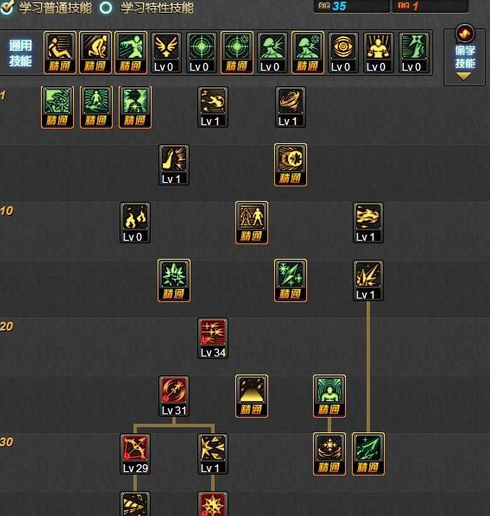Select the sitting figure mastered common skill

click(x=60, y=53)
